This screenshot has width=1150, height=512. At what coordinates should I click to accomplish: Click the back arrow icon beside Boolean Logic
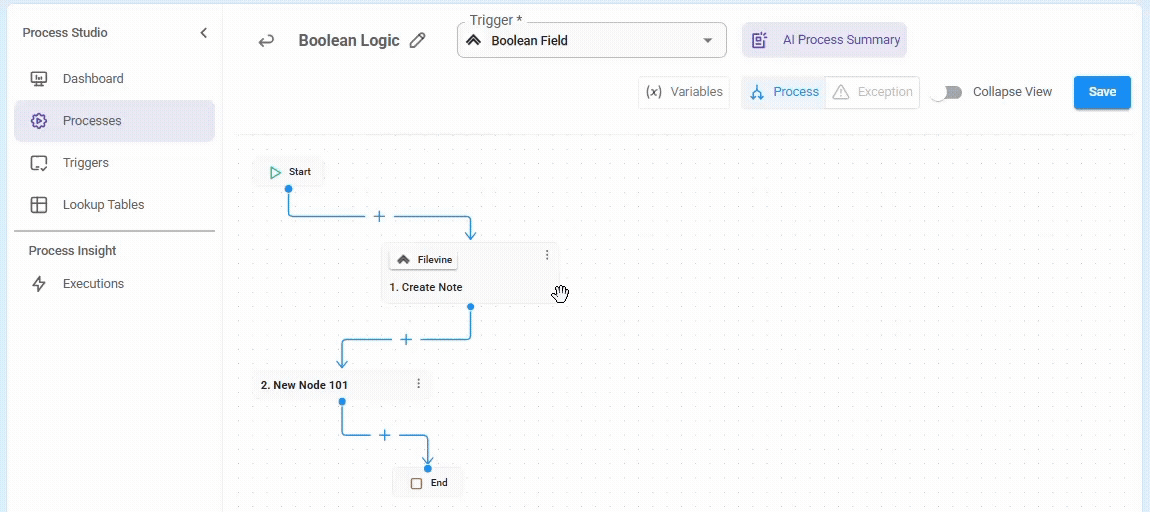coord(266,41)
